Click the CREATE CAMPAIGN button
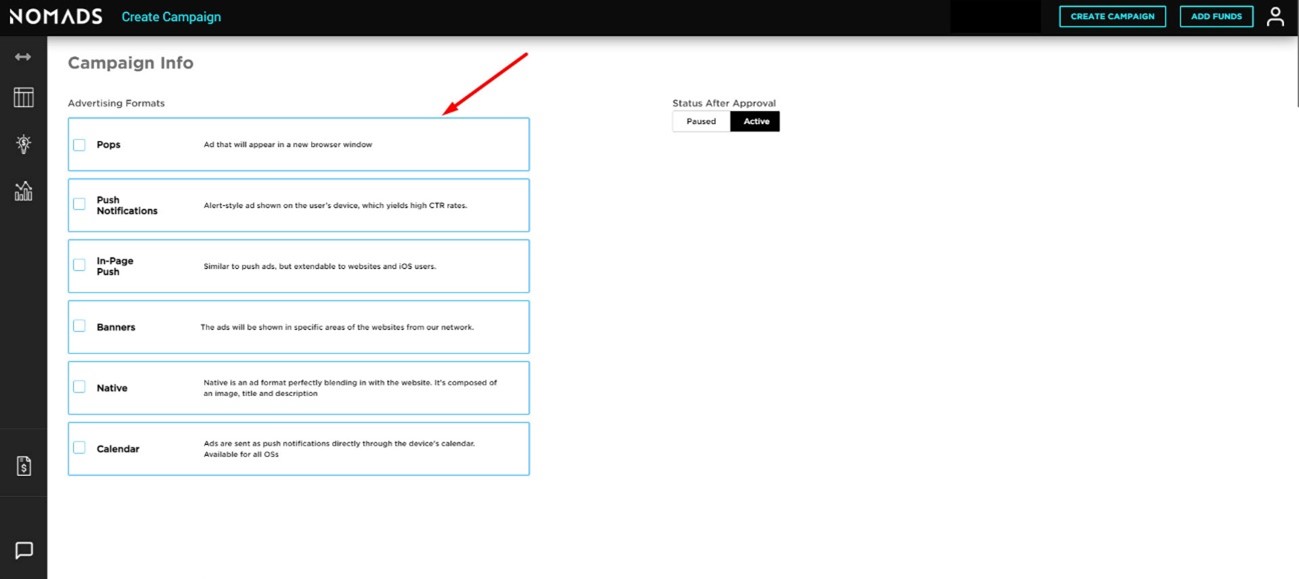The image size is (1299, 579). (1112, 16)
